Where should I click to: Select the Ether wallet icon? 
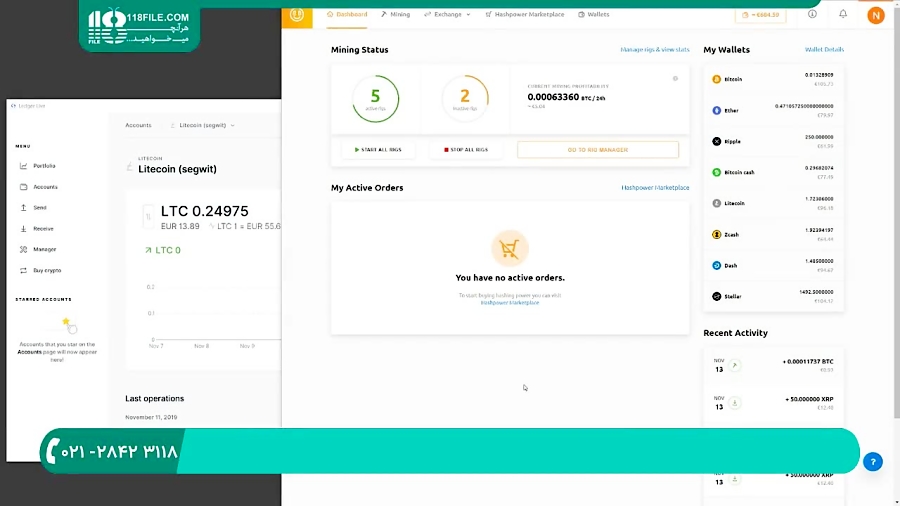(716, 110)
